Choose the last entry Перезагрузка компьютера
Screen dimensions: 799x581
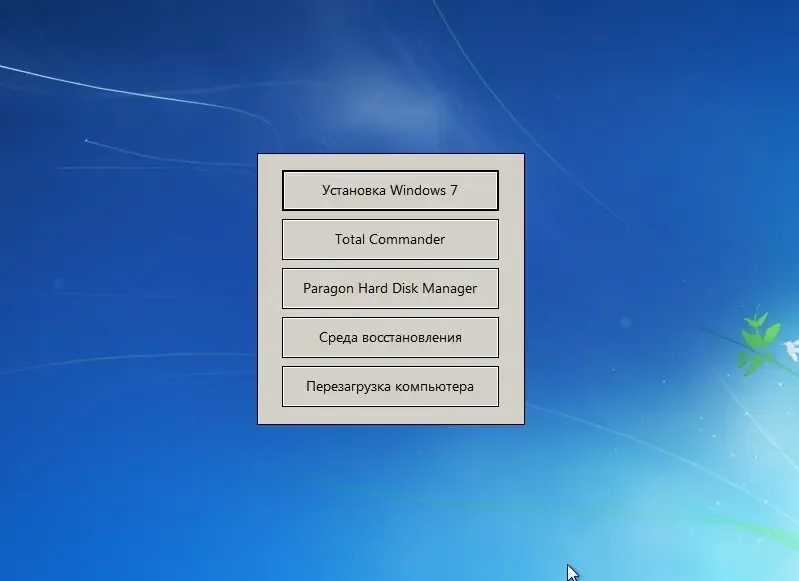(x=390, y=386)
